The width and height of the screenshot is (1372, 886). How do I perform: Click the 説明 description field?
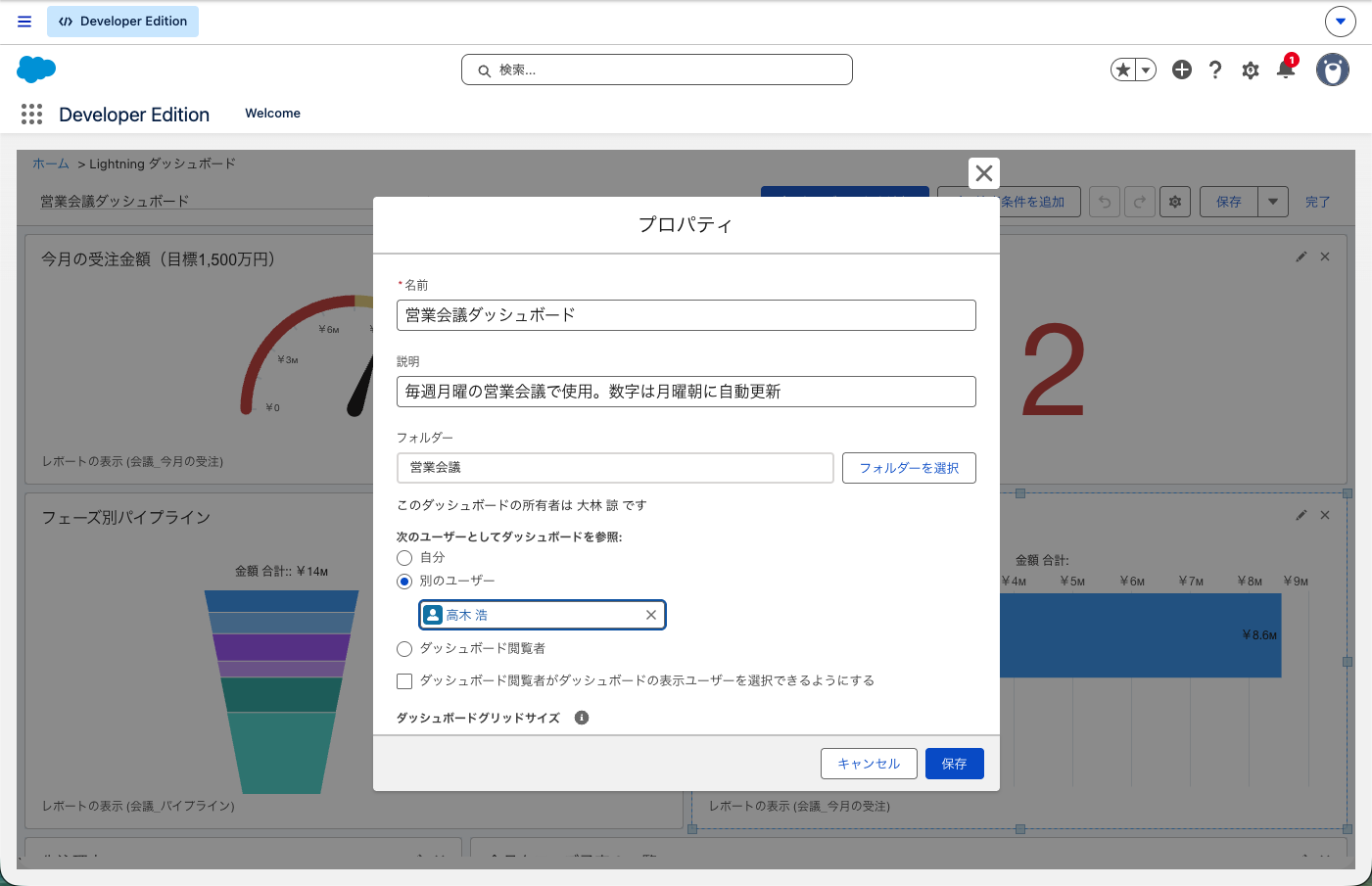(686, 392)
